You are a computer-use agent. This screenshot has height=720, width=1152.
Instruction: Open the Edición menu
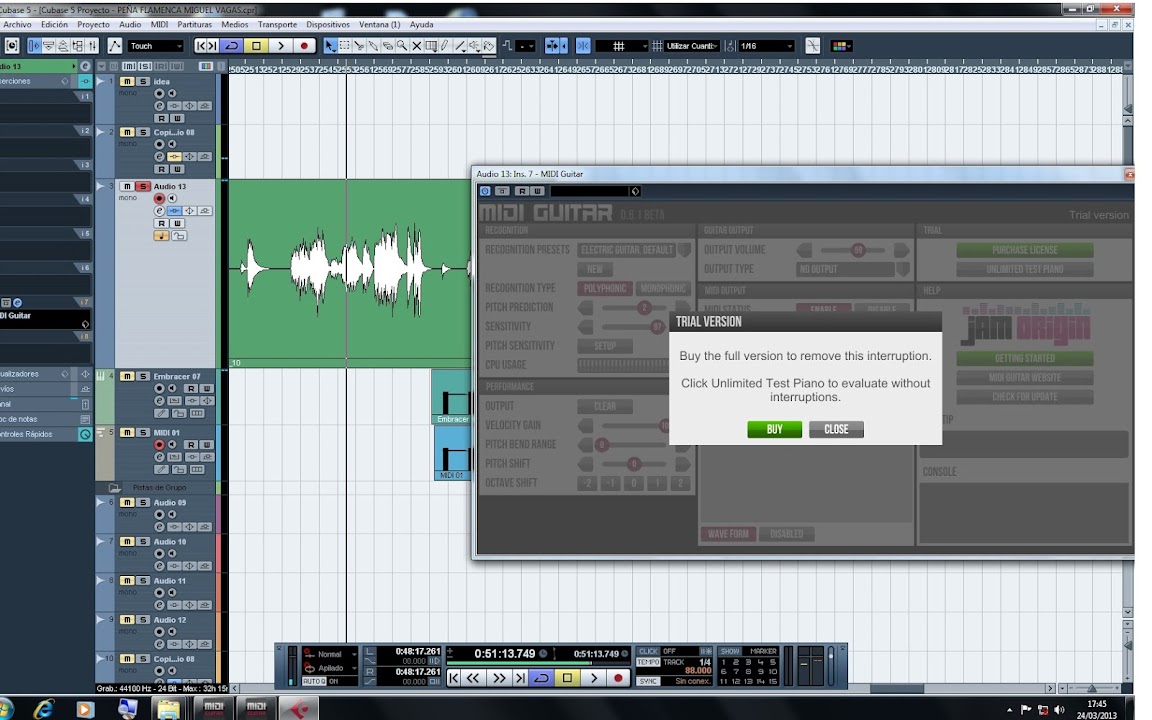click(x=54, y=24)
